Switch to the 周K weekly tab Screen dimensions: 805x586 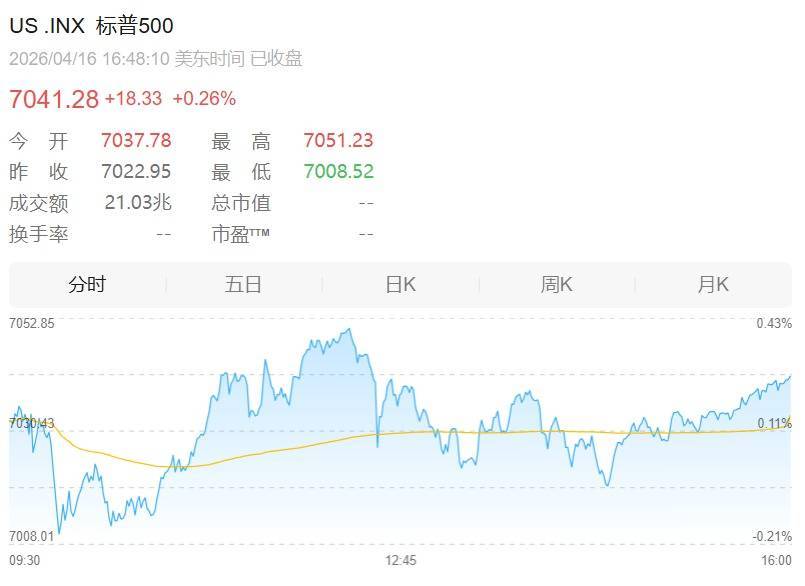[x=556, y=285]
